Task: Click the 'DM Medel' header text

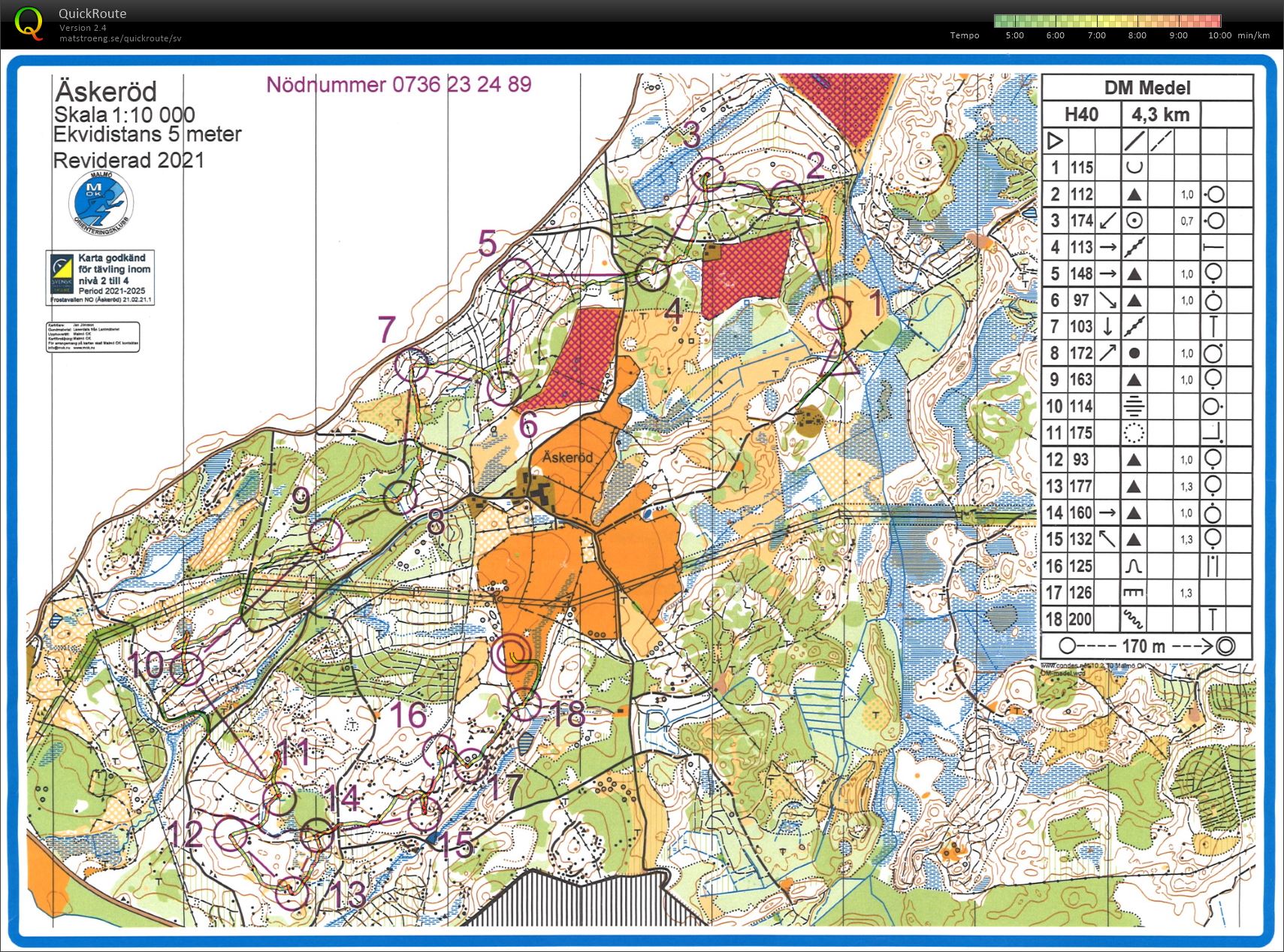Action: click(x=1147, y=88)
